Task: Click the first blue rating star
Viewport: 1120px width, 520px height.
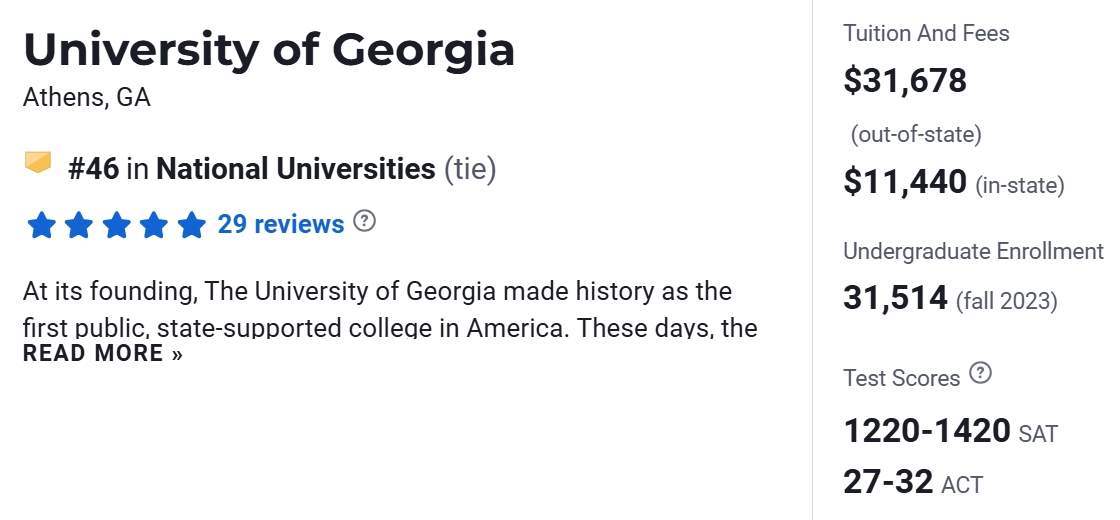Action: pos(41,225)
